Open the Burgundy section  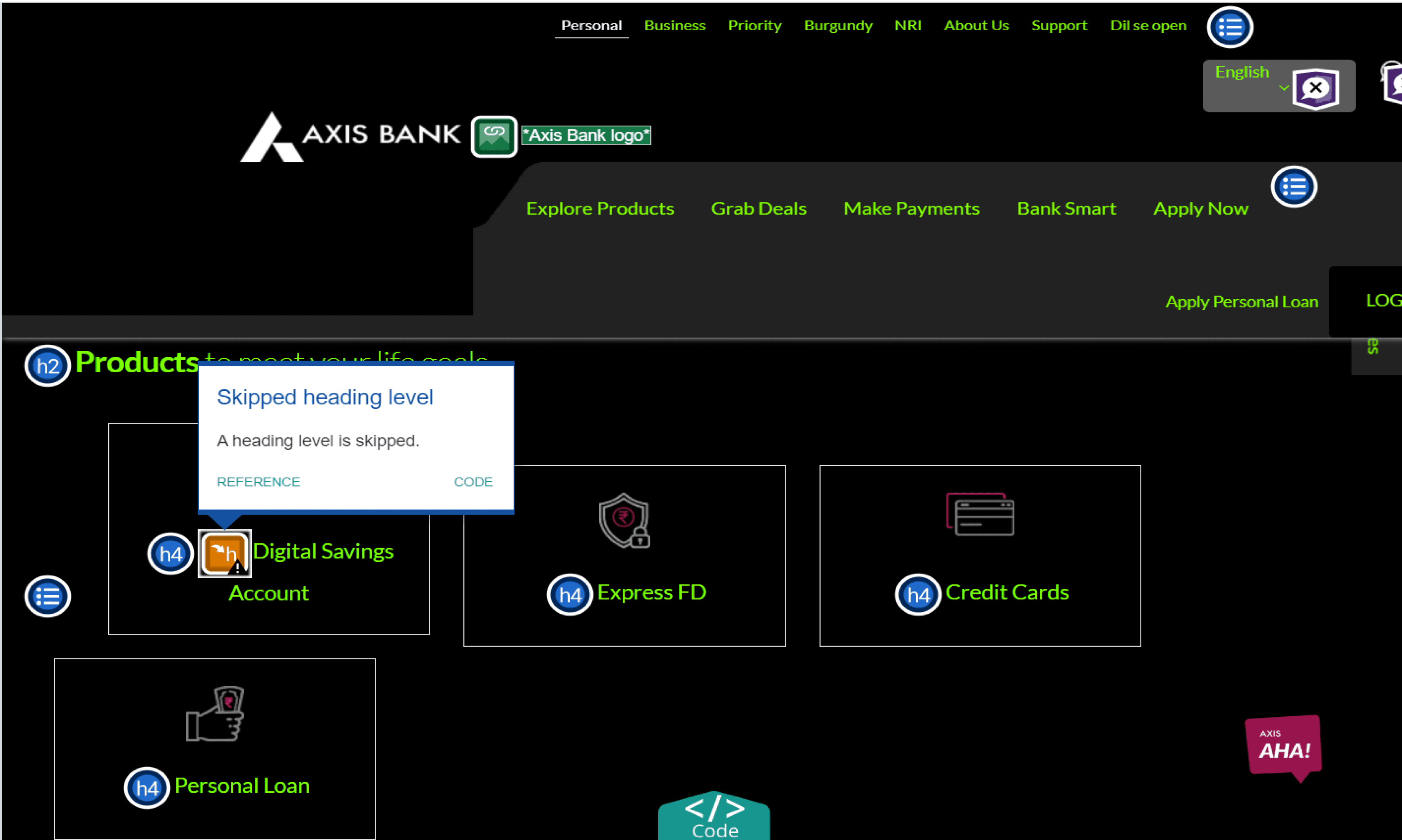coord(838,25)
